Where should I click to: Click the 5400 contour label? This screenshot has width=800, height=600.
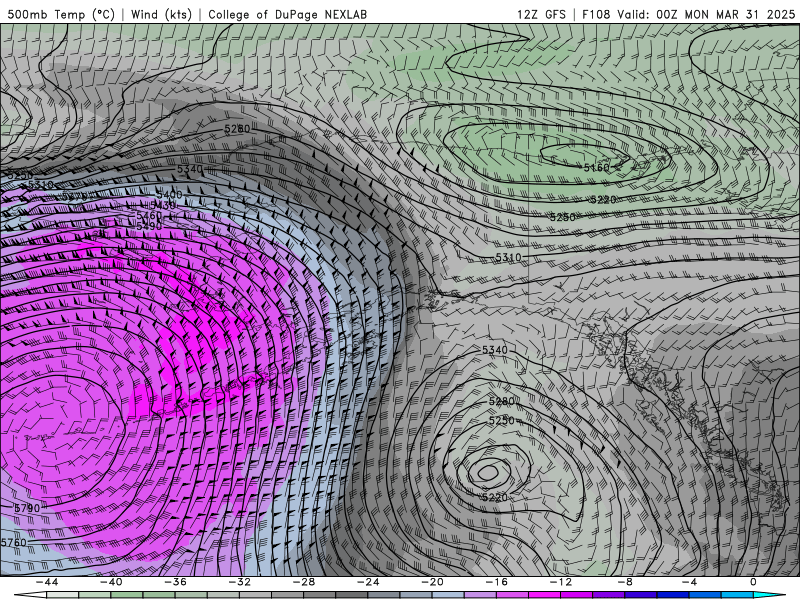(x=169, y=195)
